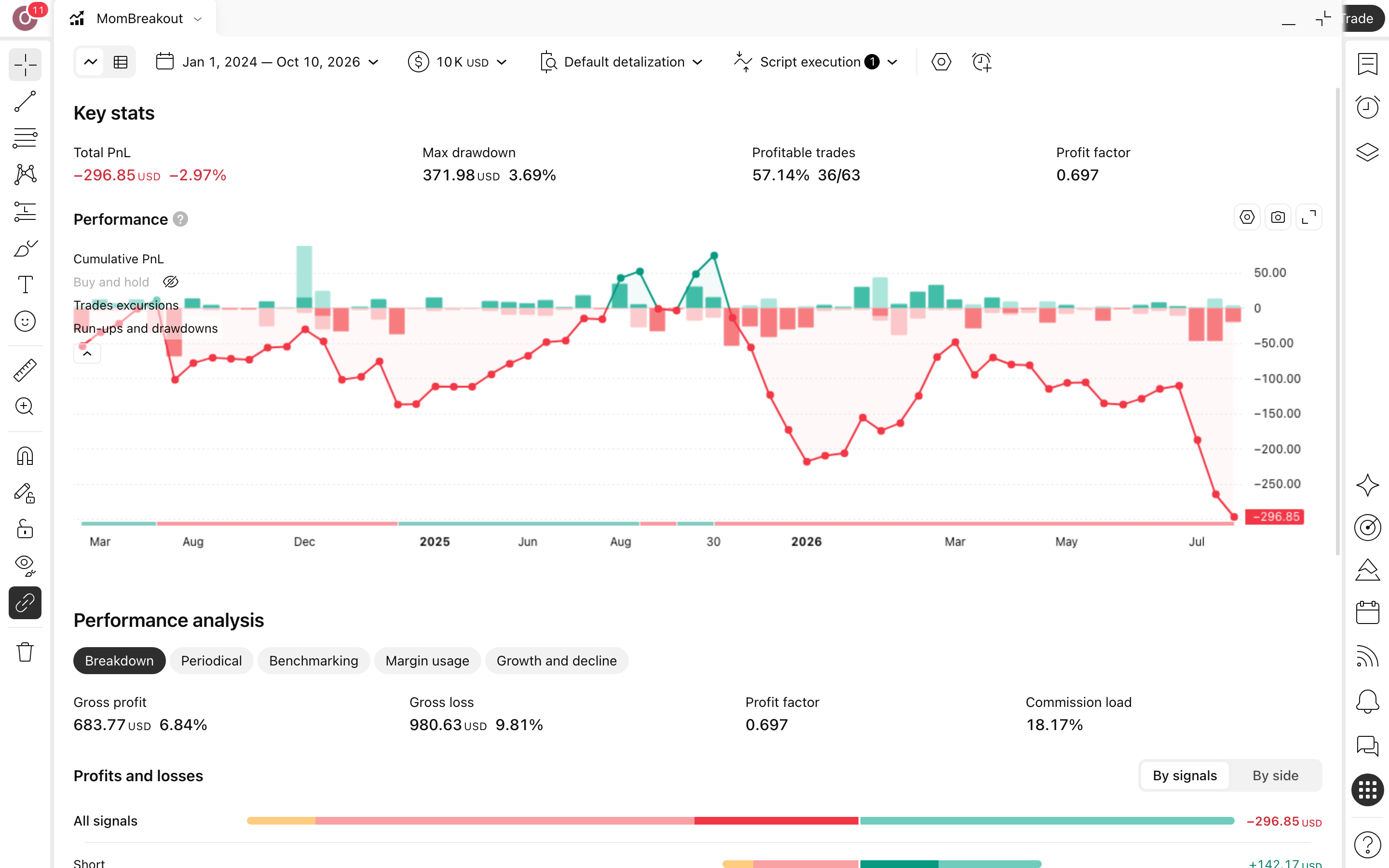Viewport: 1389px width, 868px height.
Task: Open the calendar panel icon
Action: 1368,612
